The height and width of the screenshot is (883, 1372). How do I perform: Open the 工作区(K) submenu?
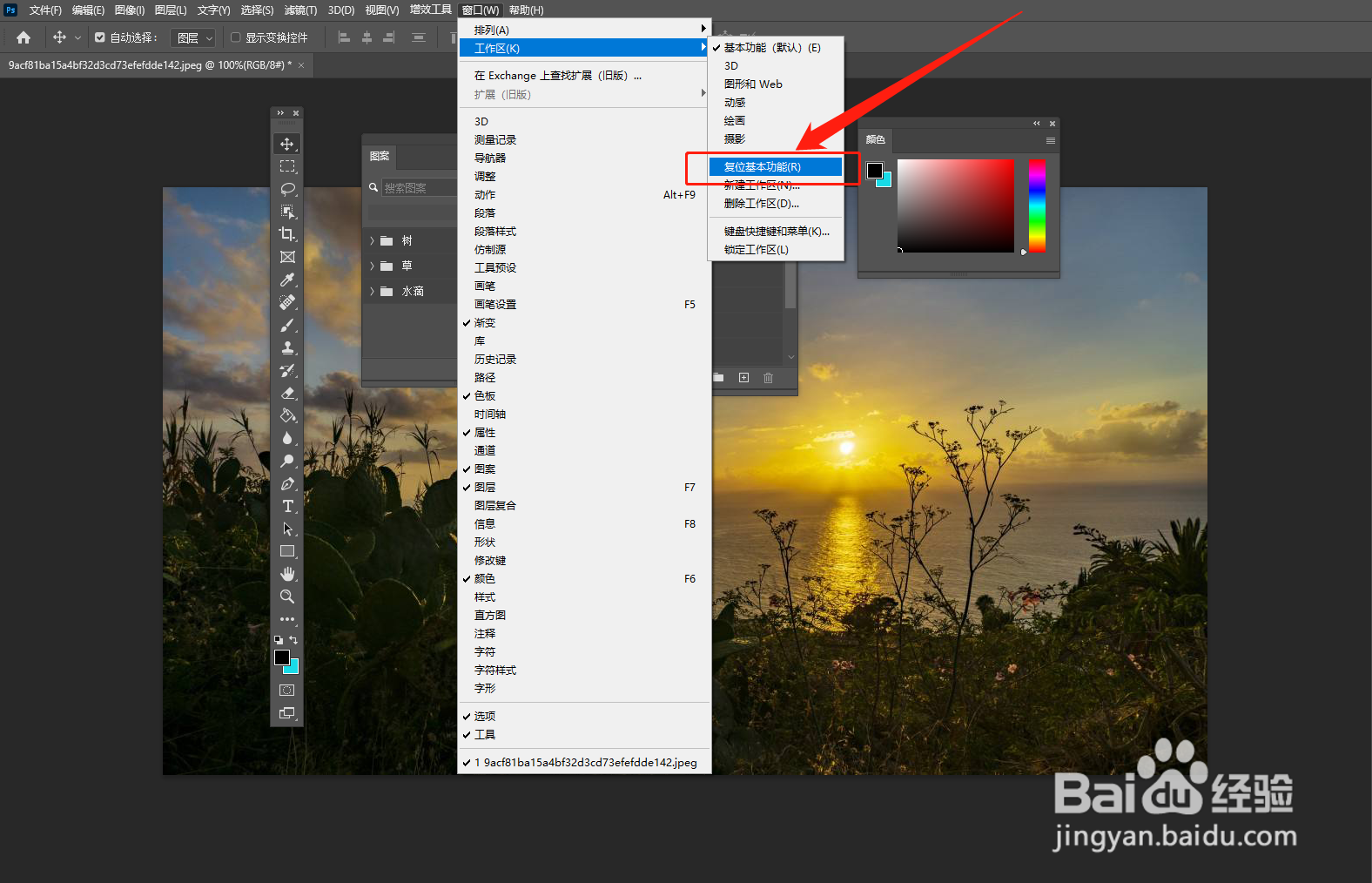tap(584, 48)
